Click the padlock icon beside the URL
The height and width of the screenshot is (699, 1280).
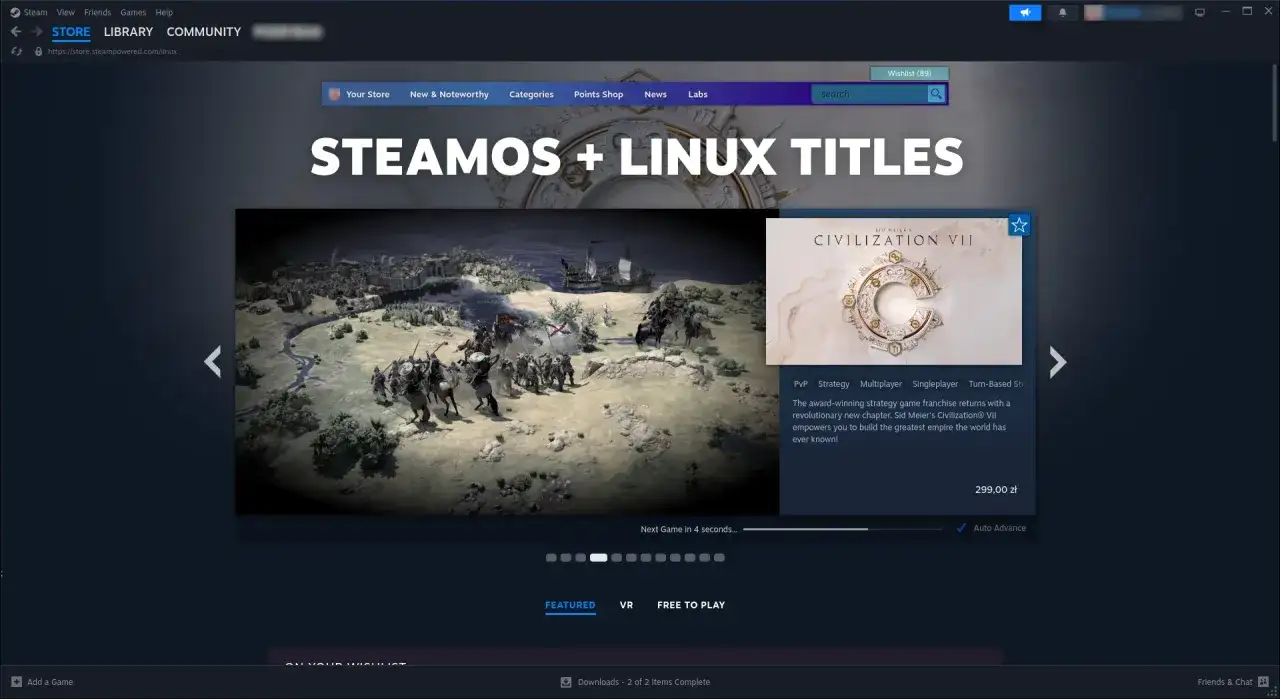coord(38,51)
